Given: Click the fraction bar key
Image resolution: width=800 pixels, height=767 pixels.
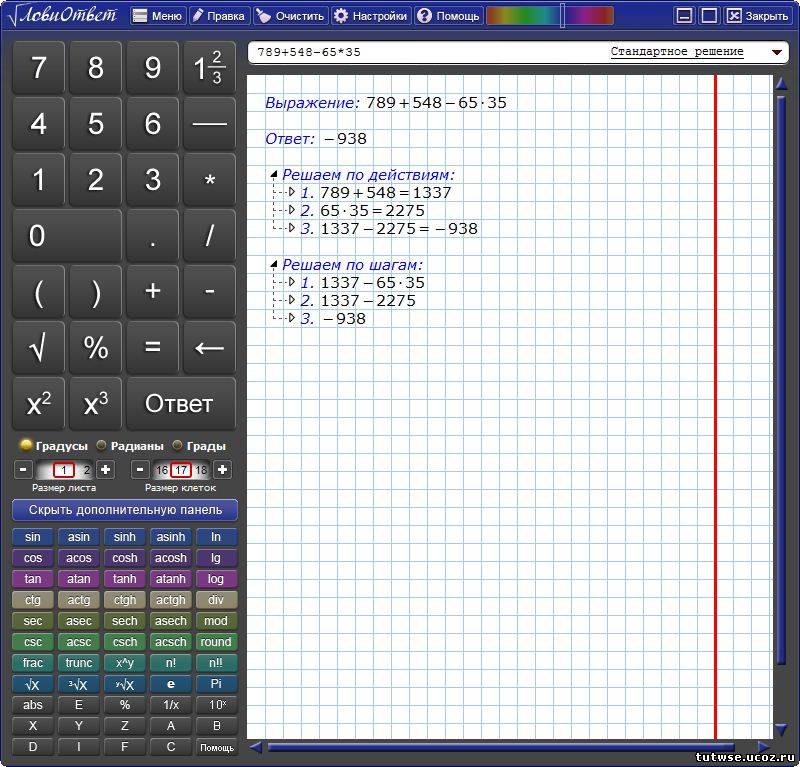Looking at the screenshot, I should (209, 123).
